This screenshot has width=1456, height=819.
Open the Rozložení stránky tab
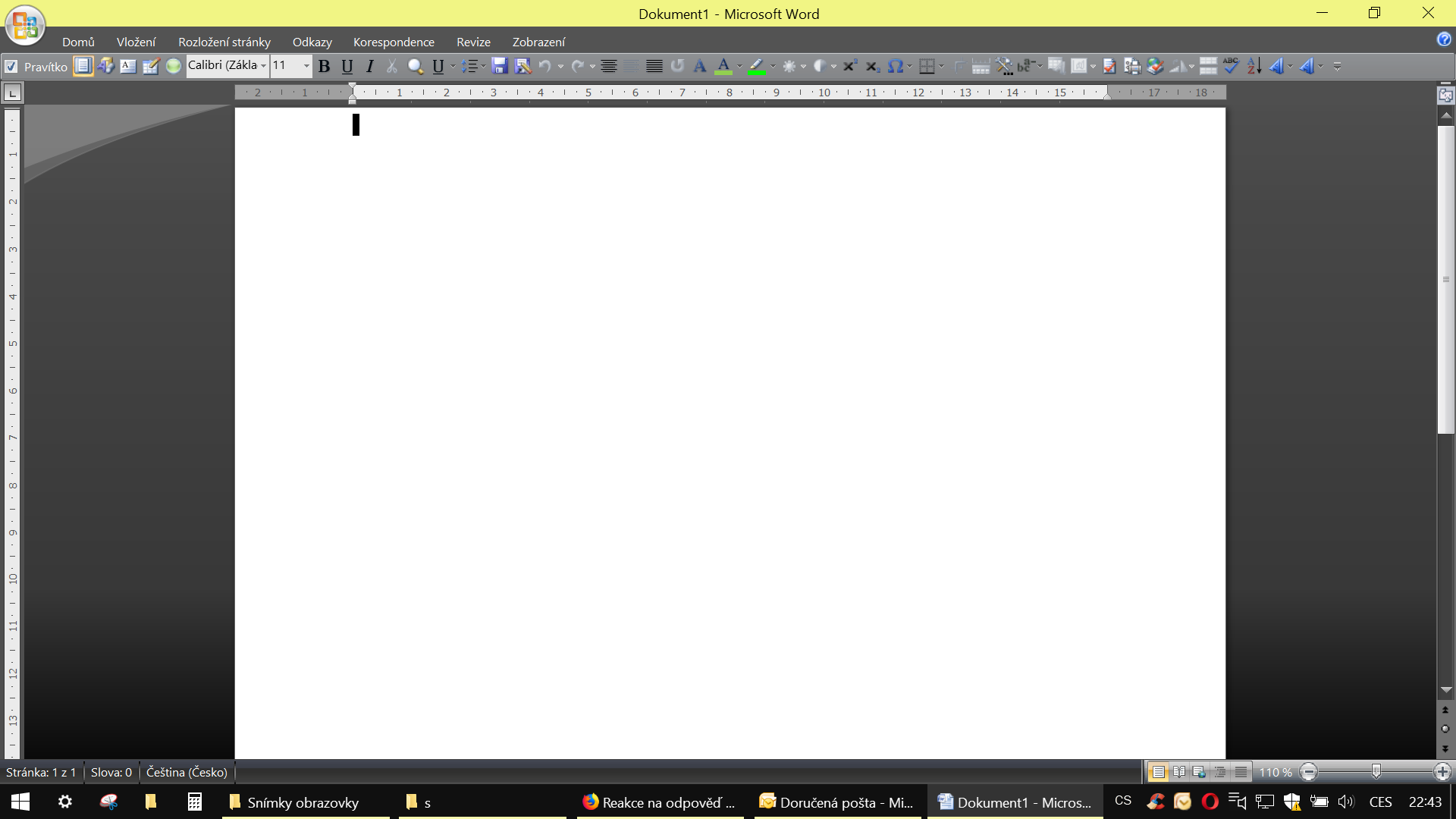[x=224, y=42]
